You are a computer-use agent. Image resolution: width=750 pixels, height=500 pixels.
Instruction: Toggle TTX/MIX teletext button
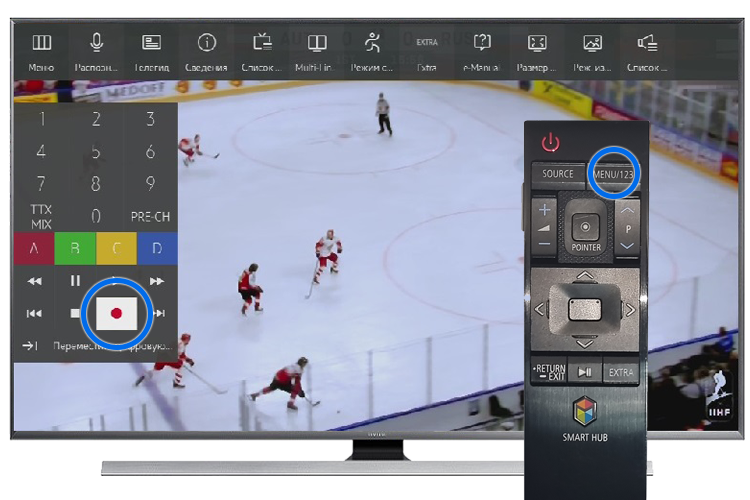pyautogui.click(x=41, y=215)
